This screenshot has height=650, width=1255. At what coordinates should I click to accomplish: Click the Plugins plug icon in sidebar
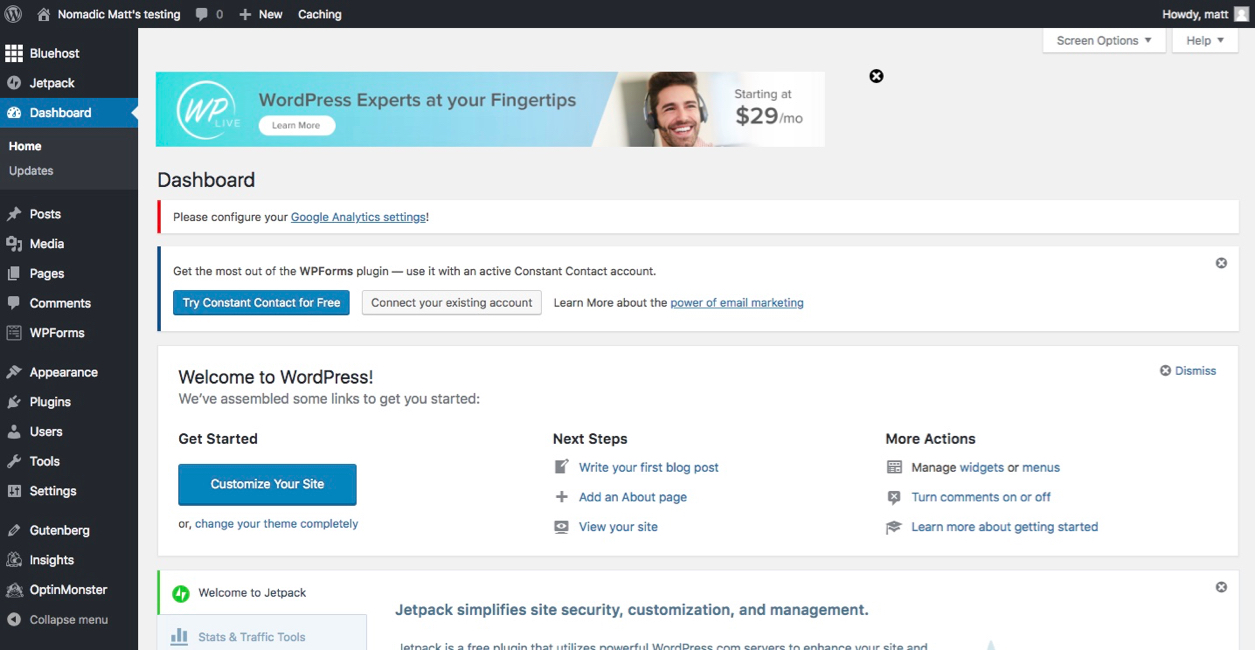[x=14, y=402]
